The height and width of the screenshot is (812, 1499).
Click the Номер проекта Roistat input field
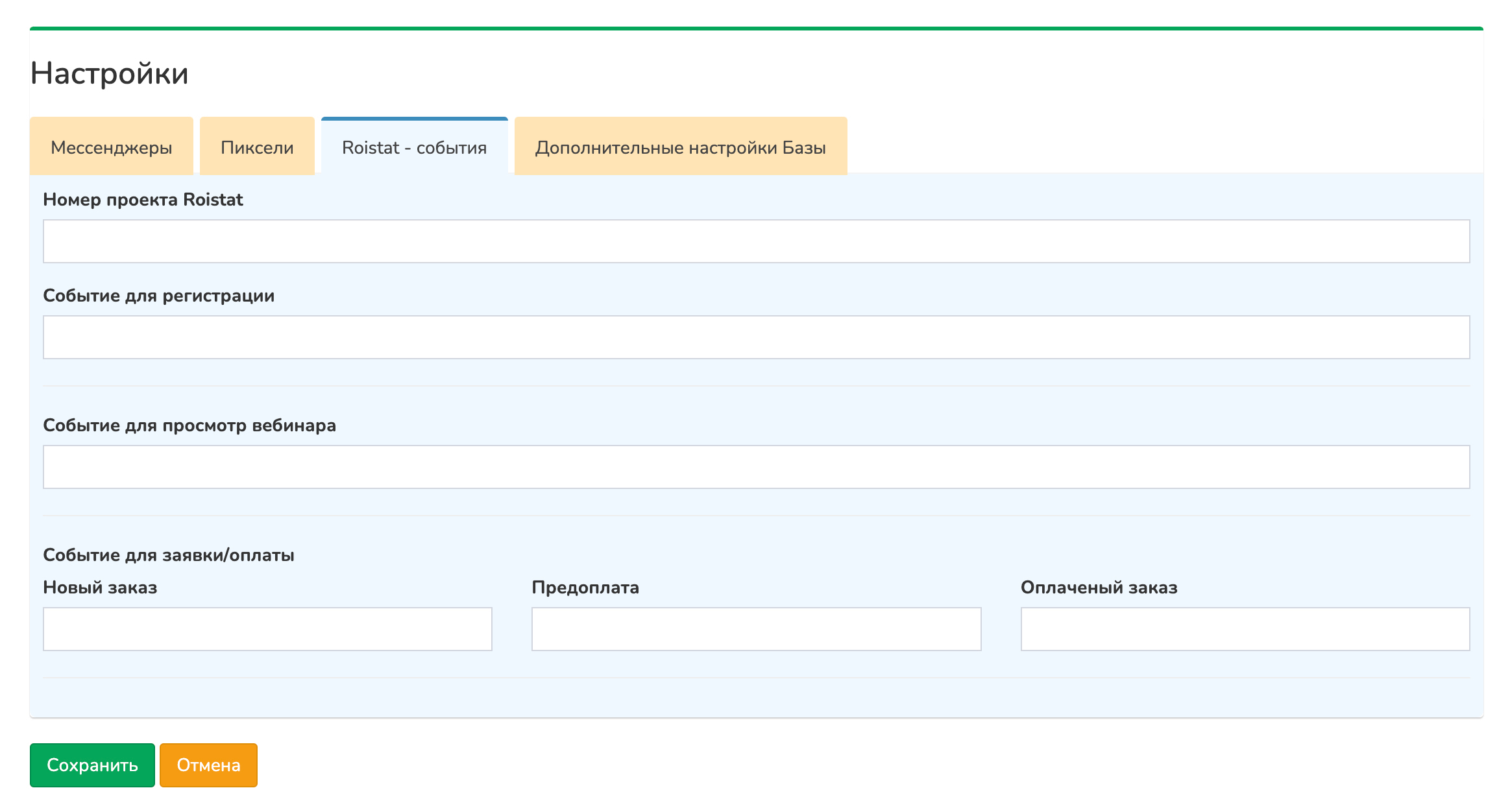click(756, 241)
